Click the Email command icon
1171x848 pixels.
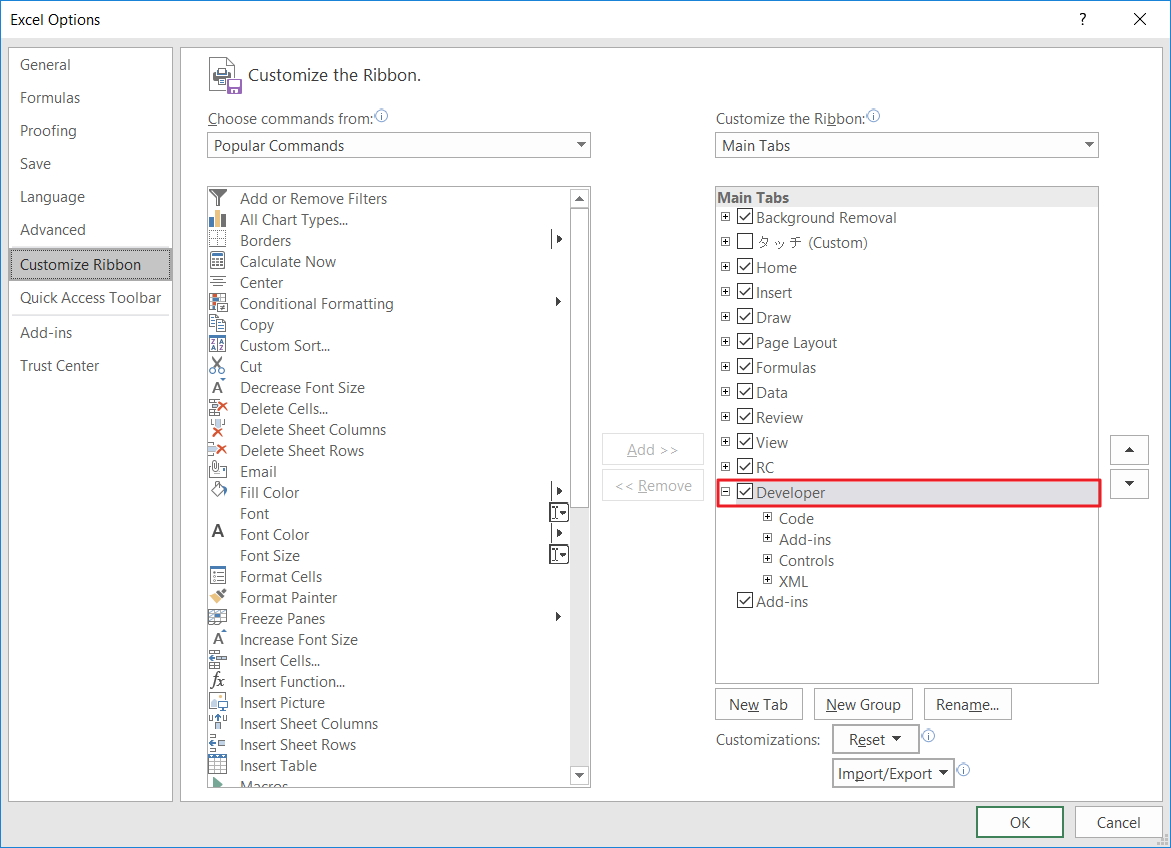(x=217, y=471)
